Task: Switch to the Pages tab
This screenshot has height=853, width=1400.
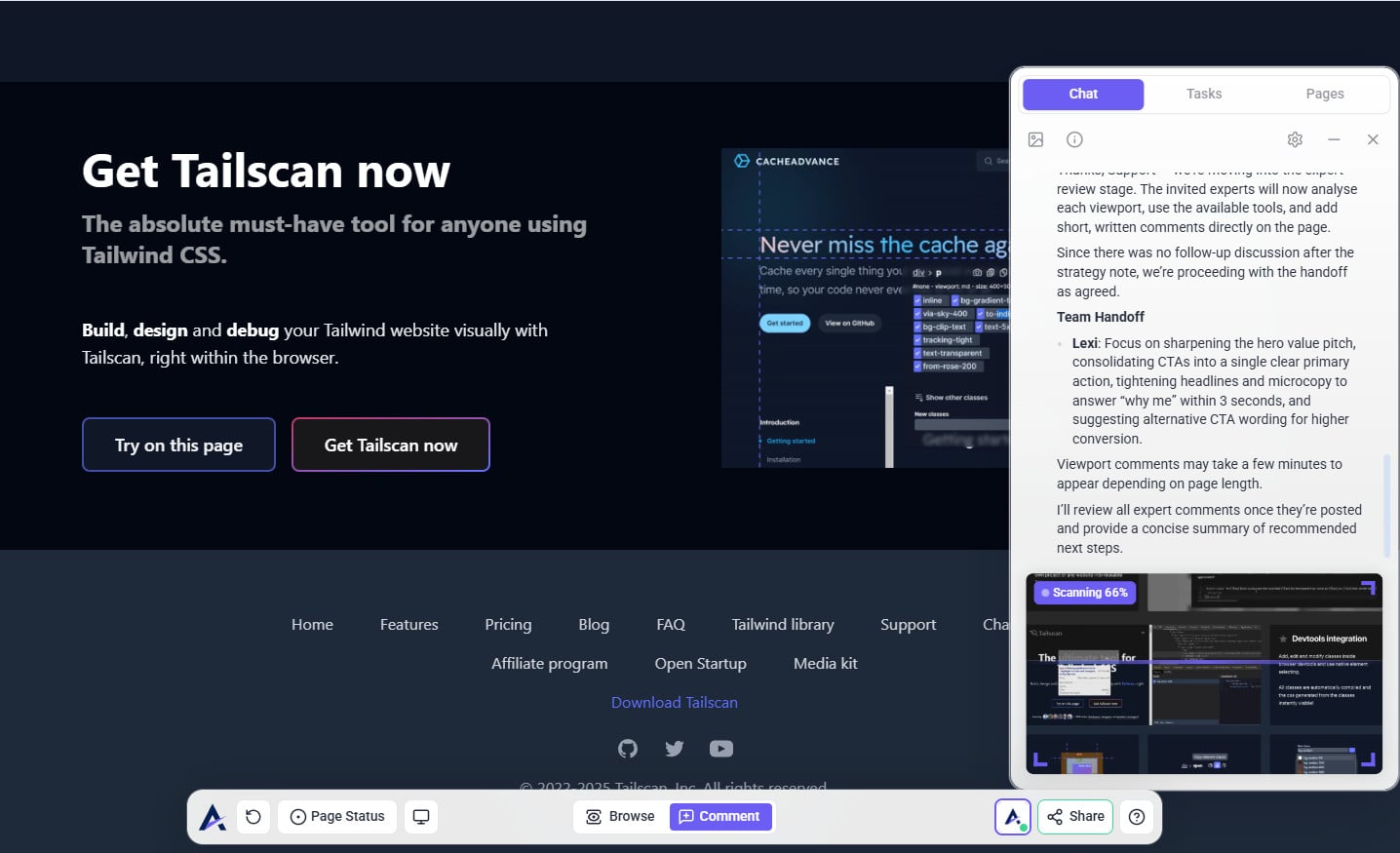Action: 1324,94
